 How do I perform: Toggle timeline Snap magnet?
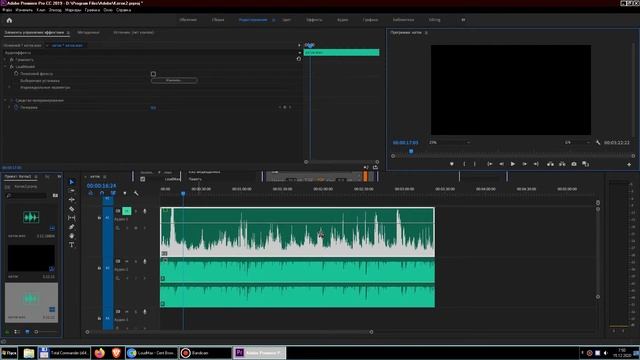tap(102, 193)
